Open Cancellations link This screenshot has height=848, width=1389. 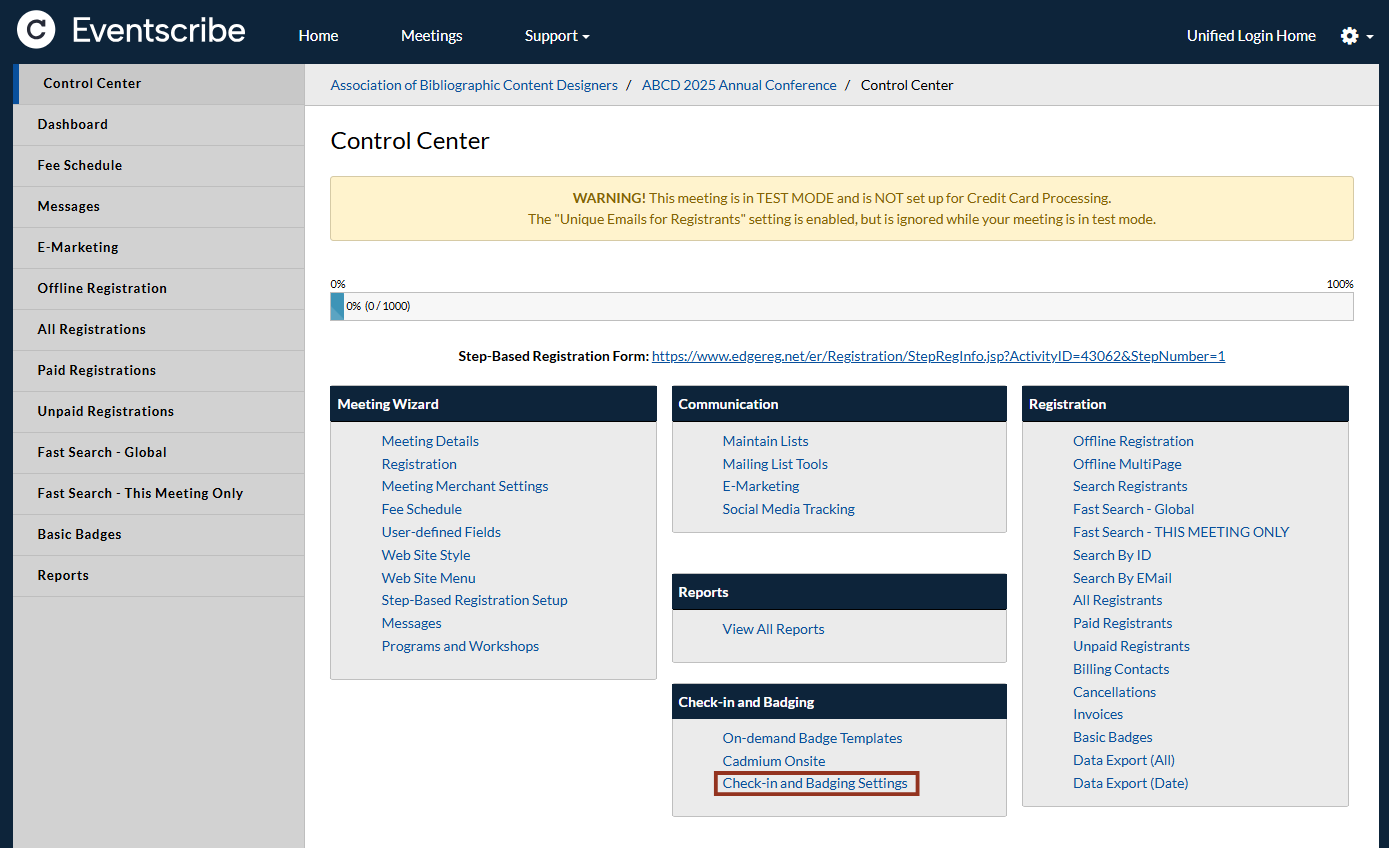1115,692
